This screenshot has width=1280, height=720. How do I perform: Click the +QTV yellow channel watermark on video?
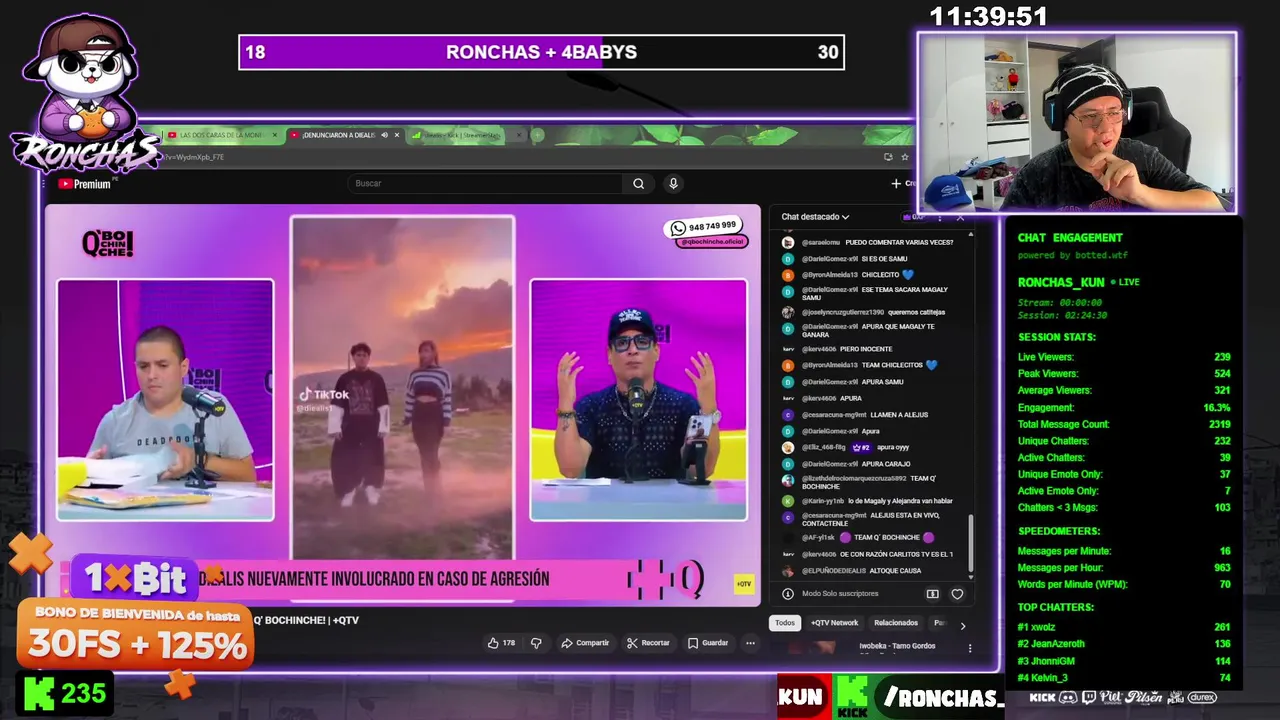click(743, 584)
